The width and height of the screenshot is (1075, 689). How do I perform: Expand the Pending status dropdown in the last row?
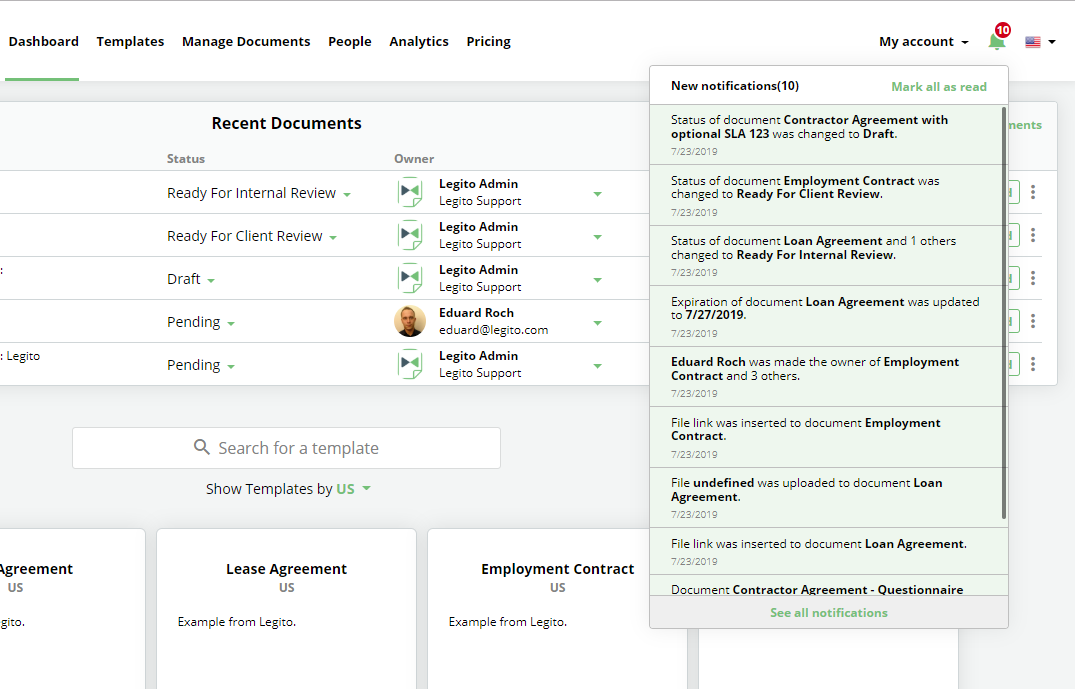tap(231, 367)
